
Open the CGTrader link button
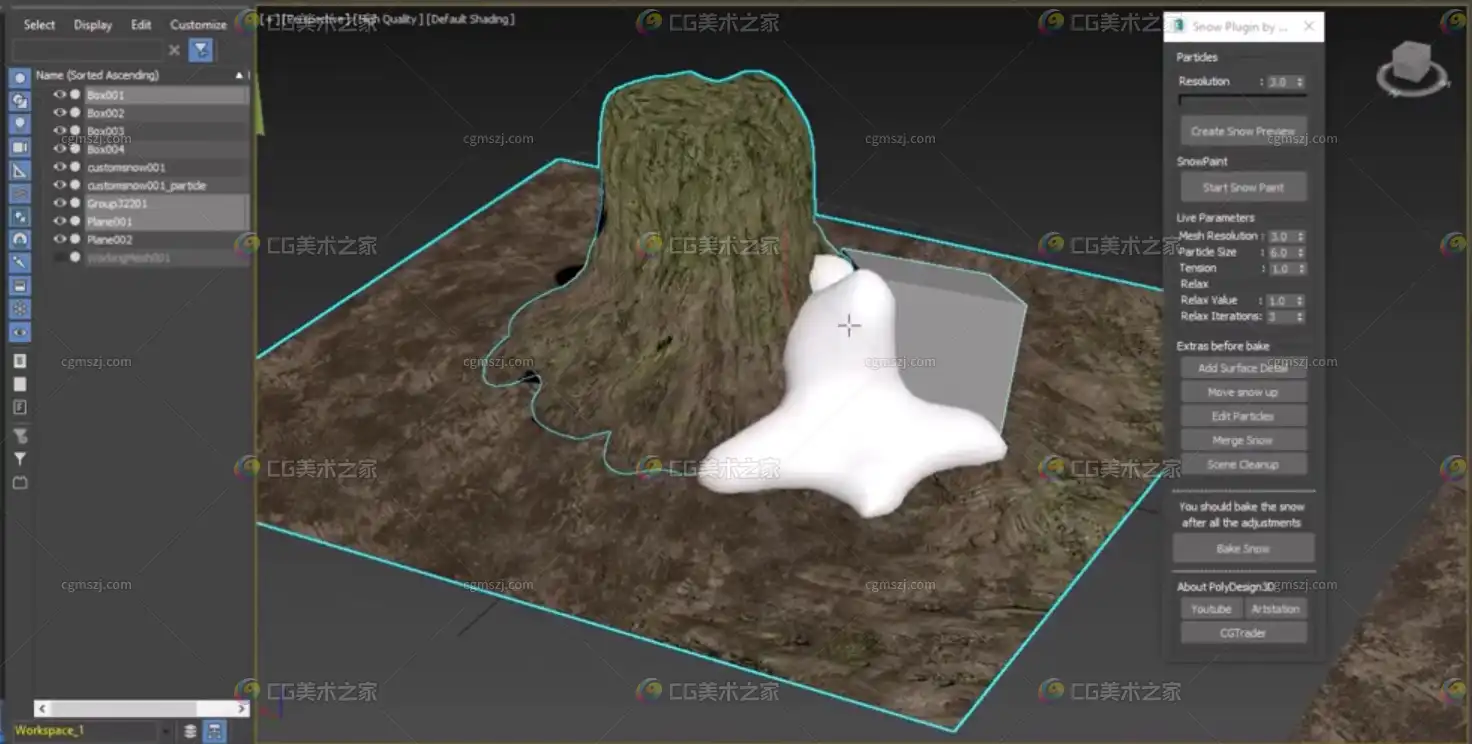(x=1243, y=632)
